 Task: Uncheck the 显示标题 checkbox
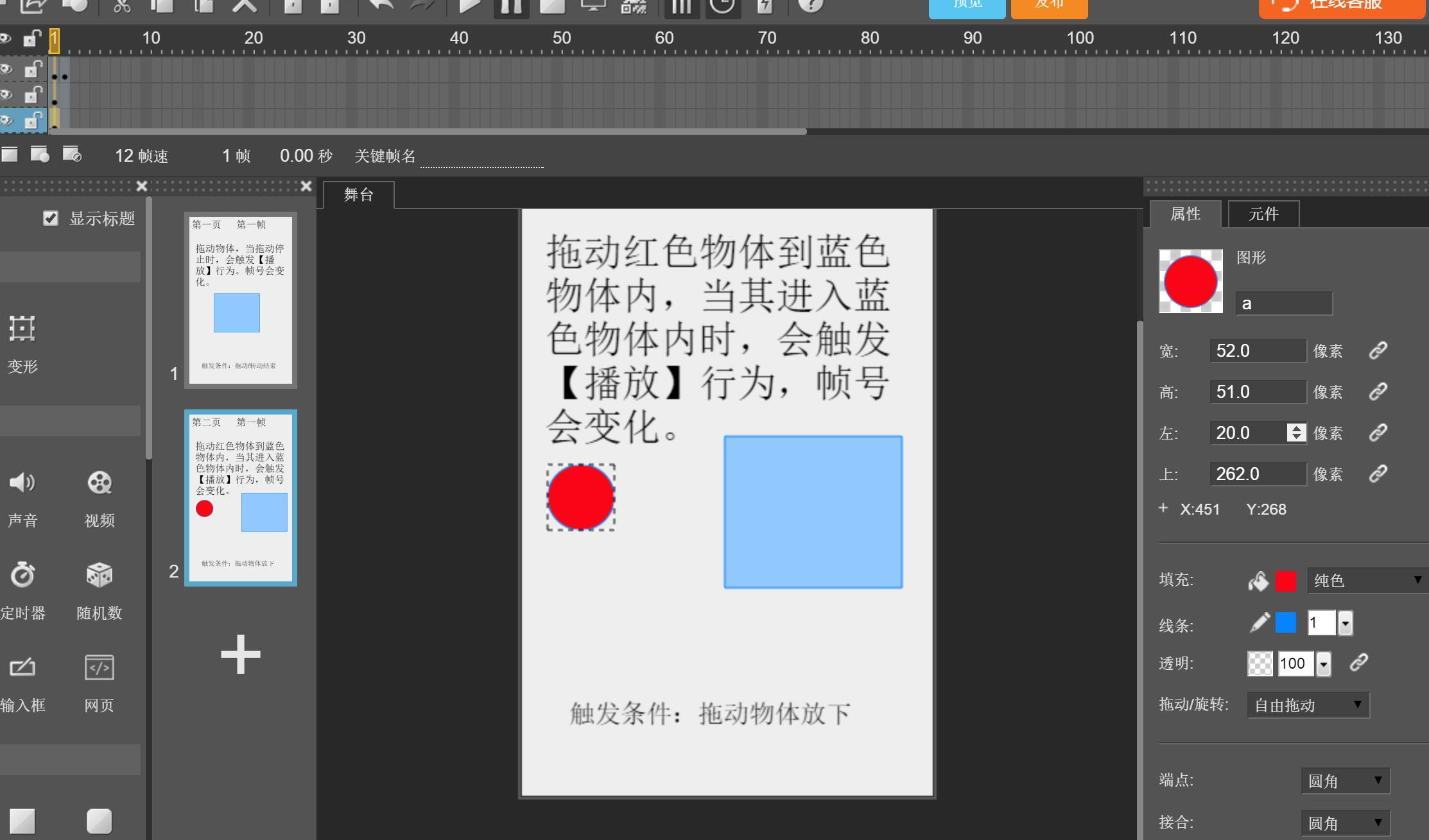(x=51, y=218)
